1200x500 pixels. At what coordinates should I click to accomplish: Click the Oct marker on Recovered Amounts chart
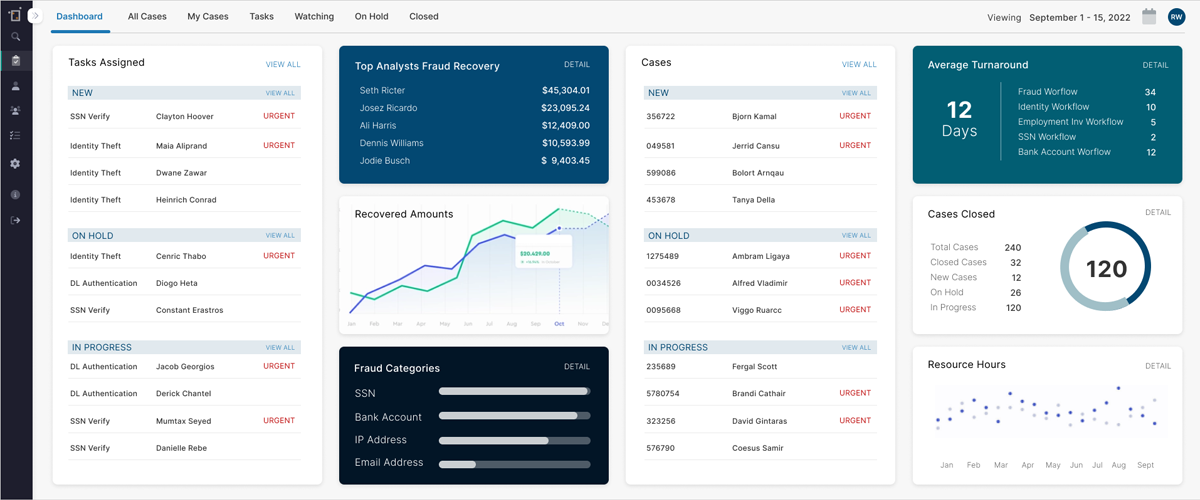pos(559,324)
